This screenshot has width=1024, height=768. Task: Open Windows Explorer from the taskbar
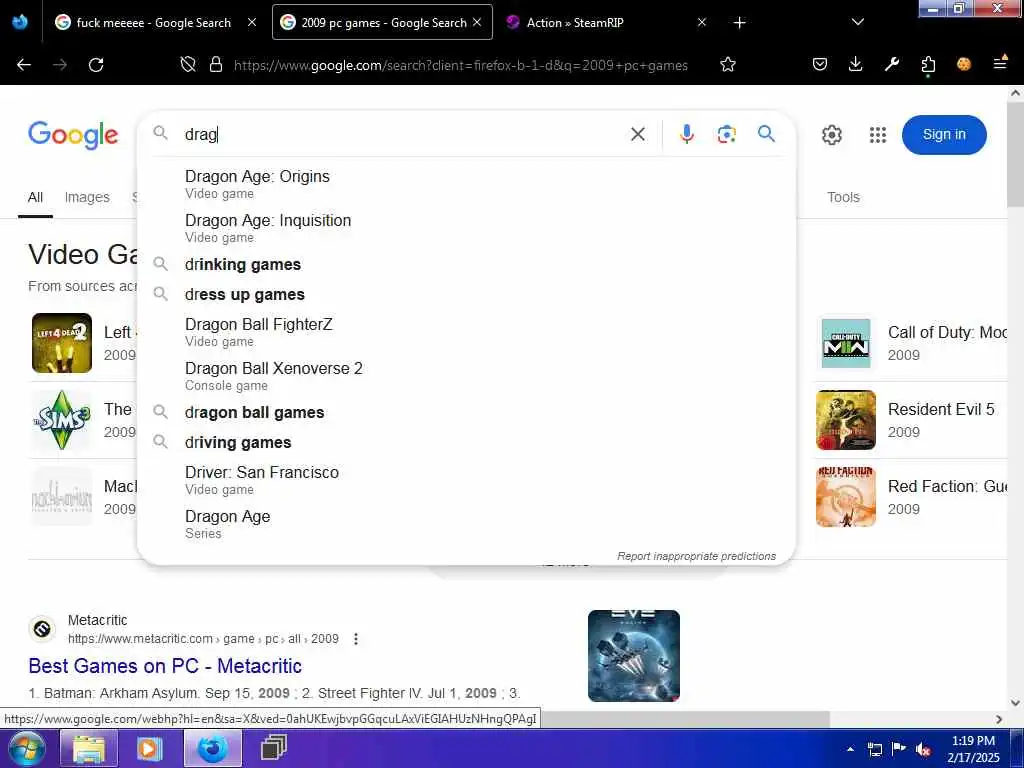[89, 748]
